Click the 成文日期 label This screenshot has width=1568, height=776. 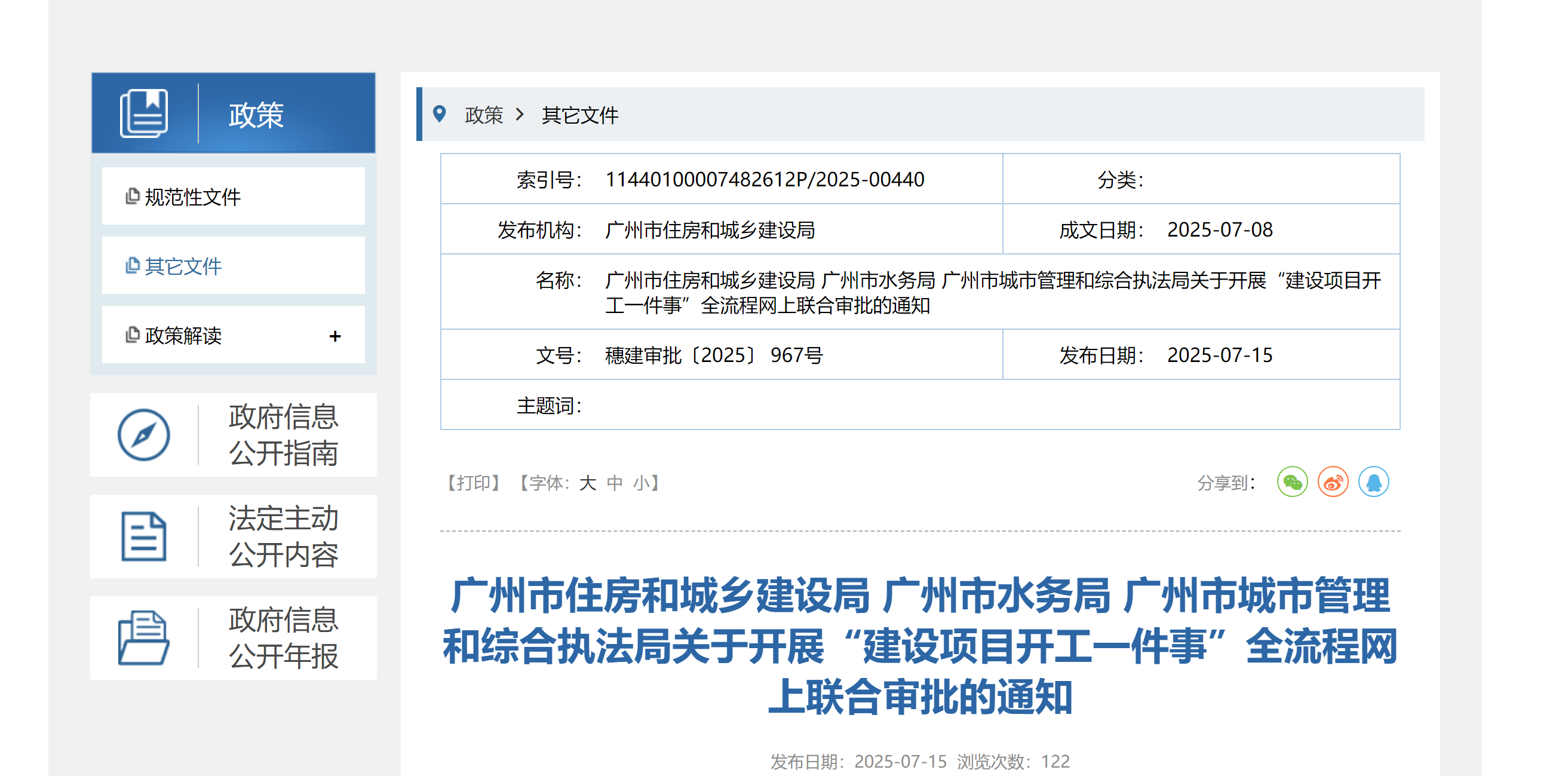pos(1101,230)
